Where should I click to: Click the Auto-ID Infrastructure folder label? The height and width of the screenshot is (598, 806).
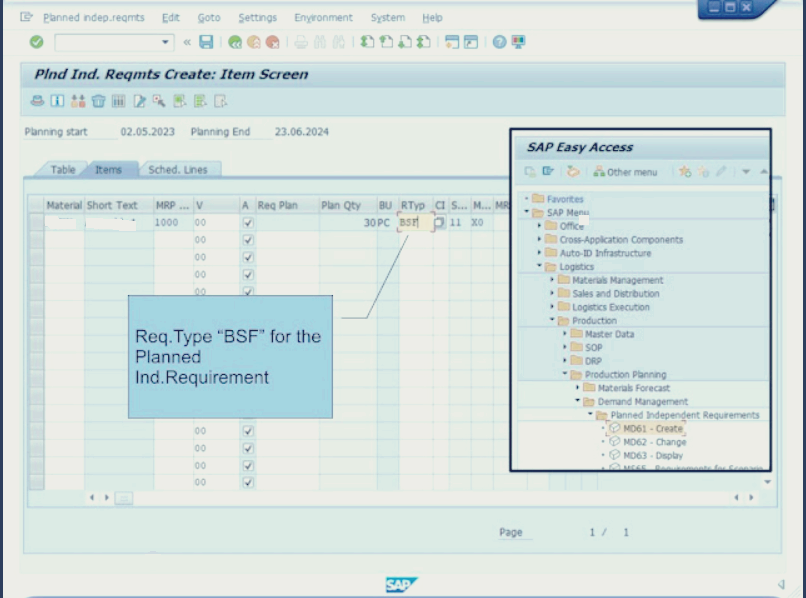[x=605, y=253]
